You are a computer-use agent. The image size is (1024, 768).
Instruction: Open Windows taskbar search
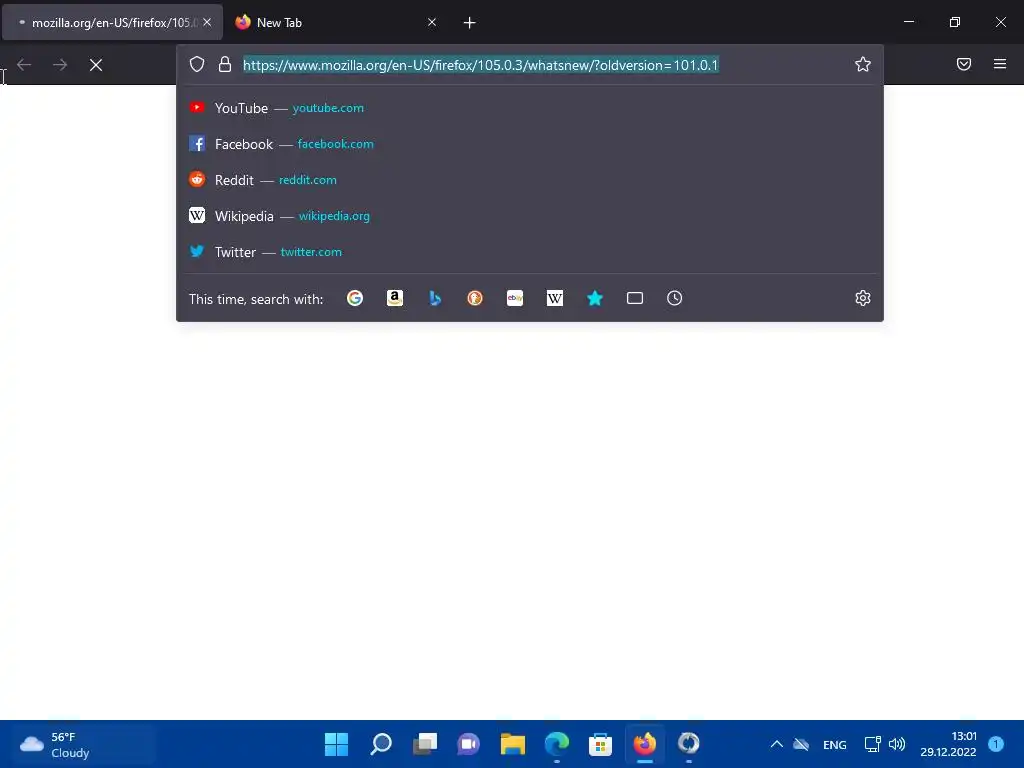[381, 744]
